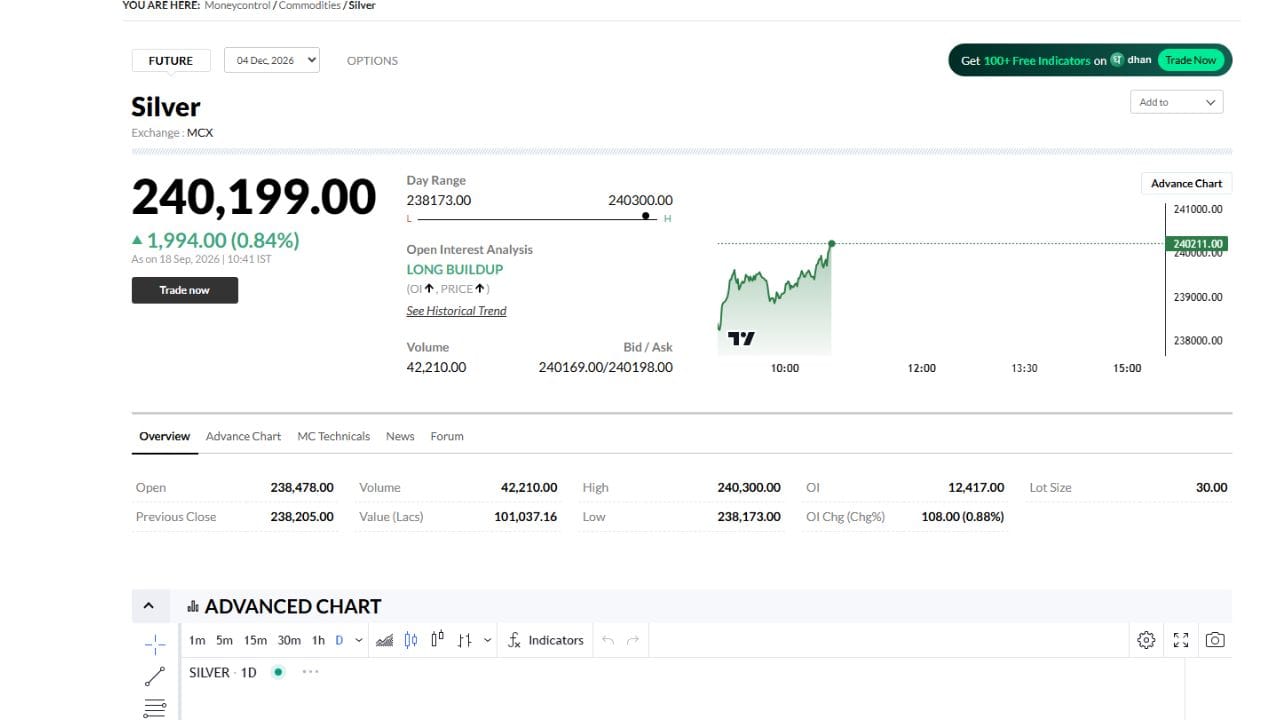
Task: Click the OI value 12,417.00
Action: pos(976,487)
